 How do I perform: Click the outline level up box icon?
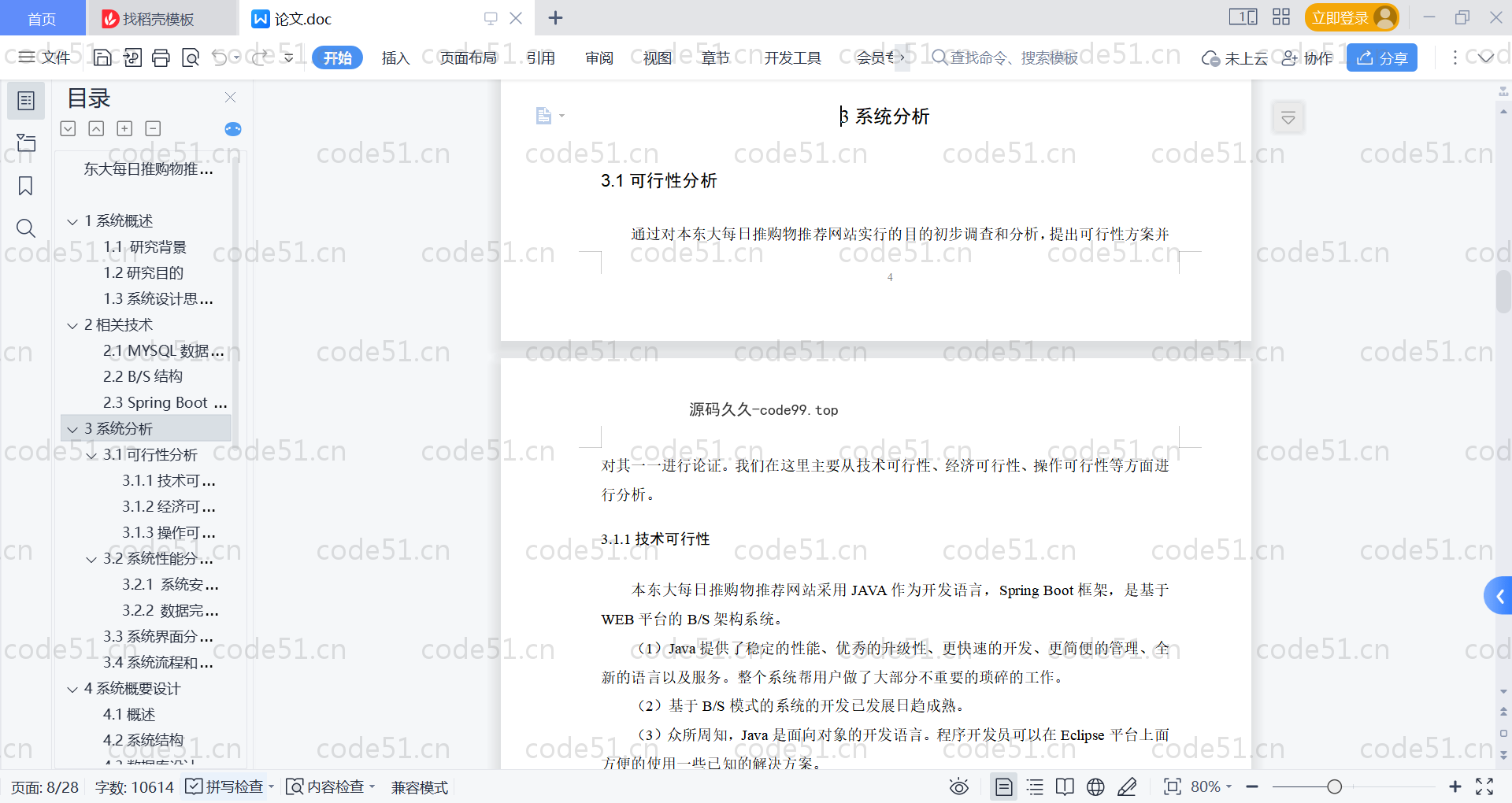click(x=96, y=128)
